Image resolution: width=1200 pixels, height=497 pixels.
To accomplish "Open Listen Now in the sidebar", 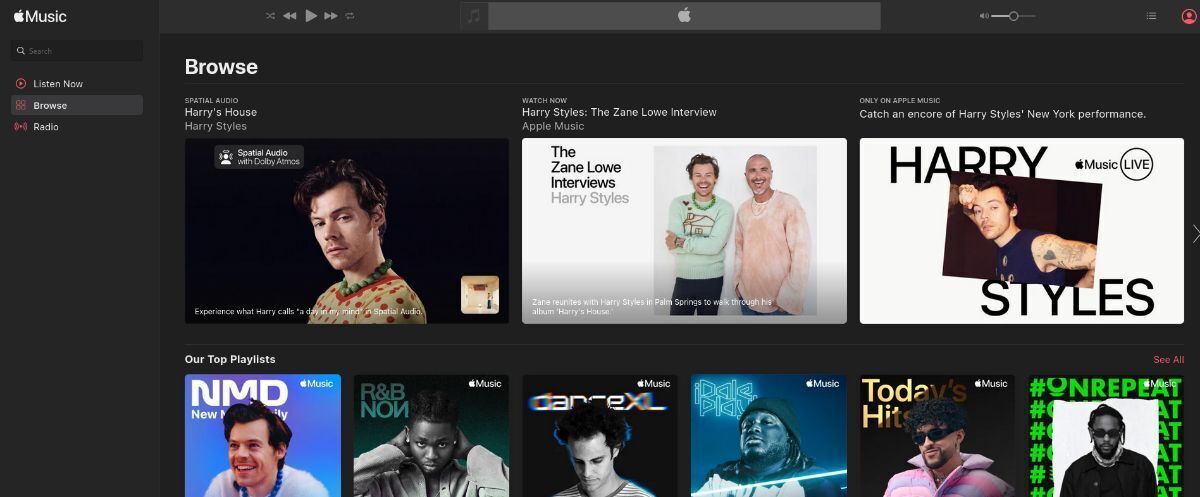I will 77,84.
